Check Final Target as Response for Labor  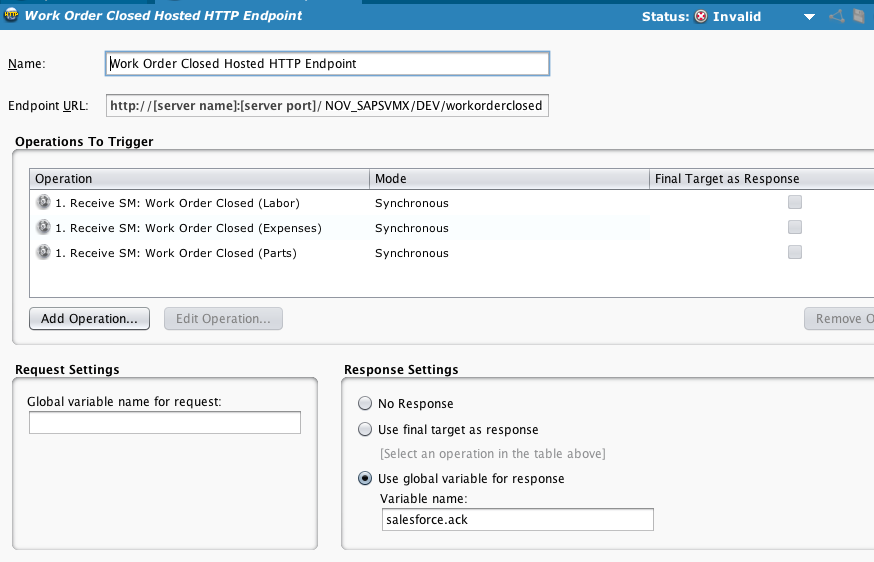click(795, 202)
